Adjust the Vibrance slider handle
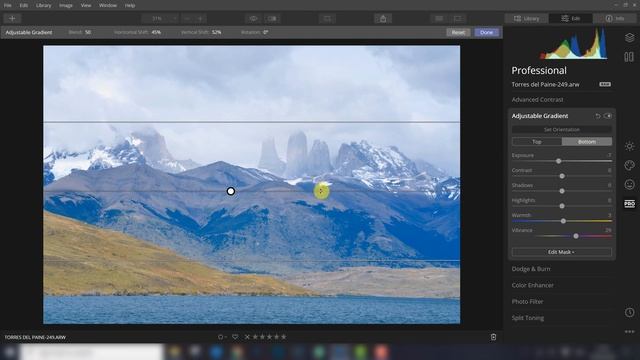The image size is (640, 360). (x=576, y=236)
